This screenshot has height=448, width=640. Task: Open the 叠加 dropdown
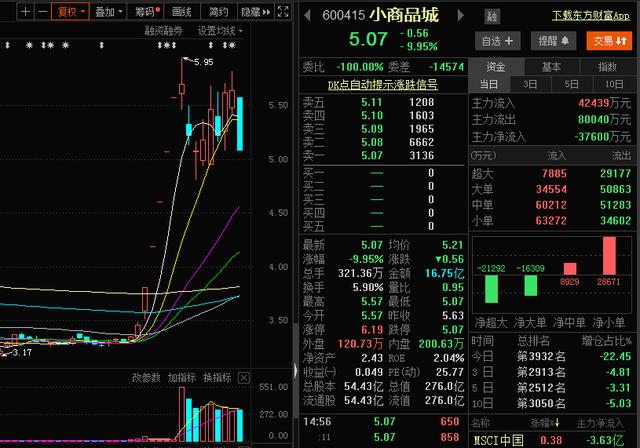click(x=109, y=11)
